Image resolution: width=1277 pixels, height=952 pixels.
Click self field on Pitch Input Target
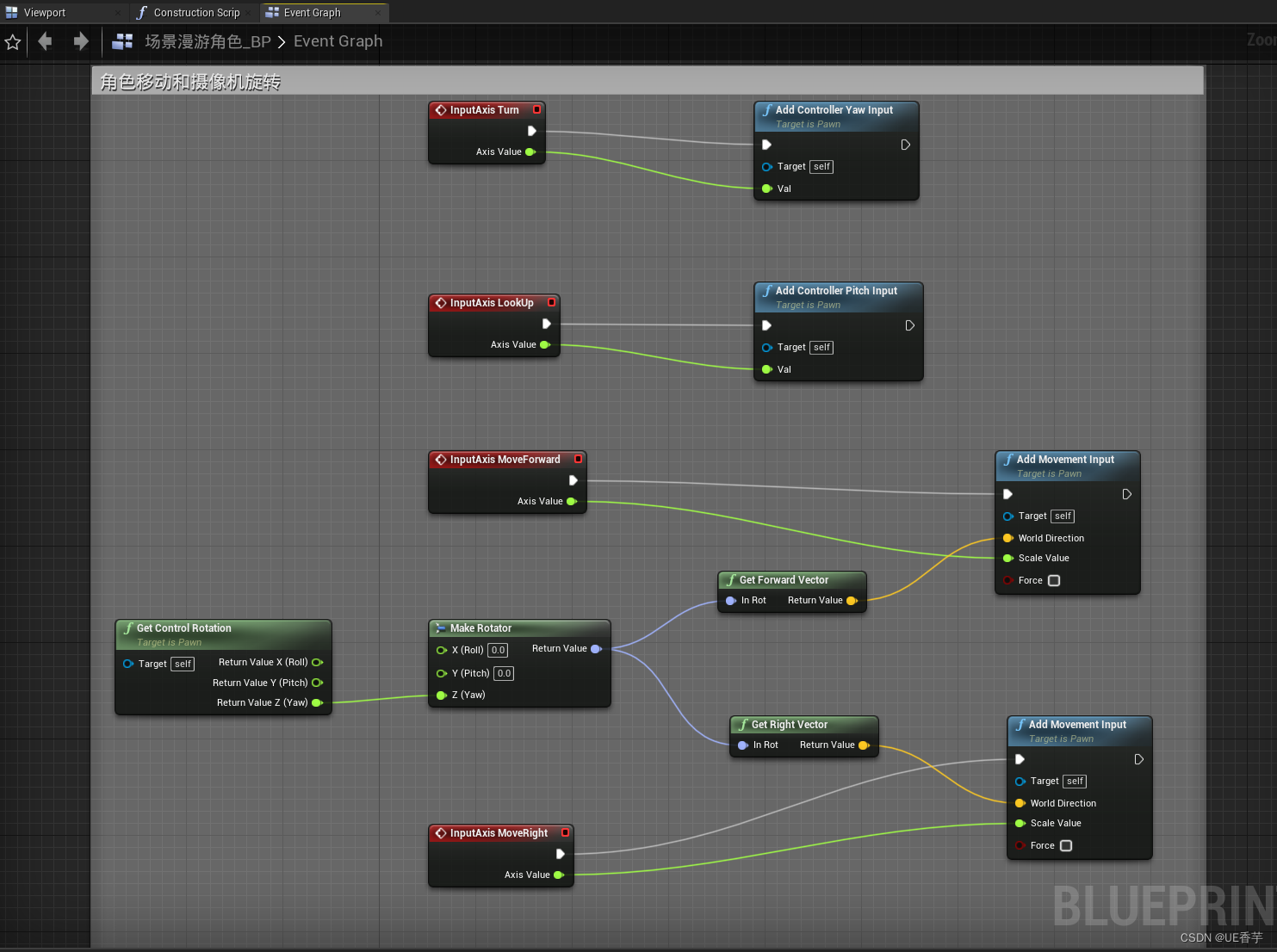[822, 348]
